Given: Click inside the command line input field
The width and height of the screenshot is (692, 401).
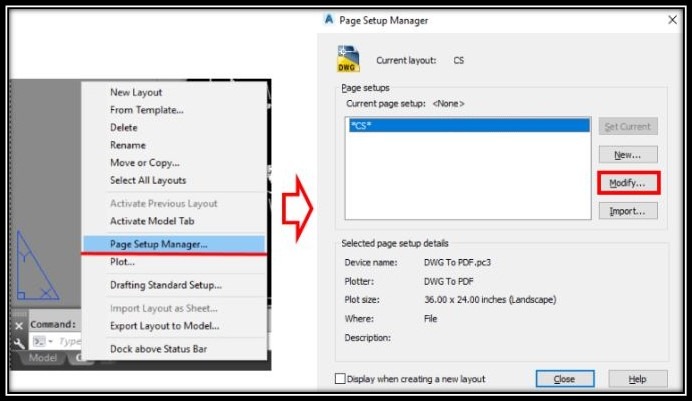Looking at the screenshot, I should [x=70, y=341].
